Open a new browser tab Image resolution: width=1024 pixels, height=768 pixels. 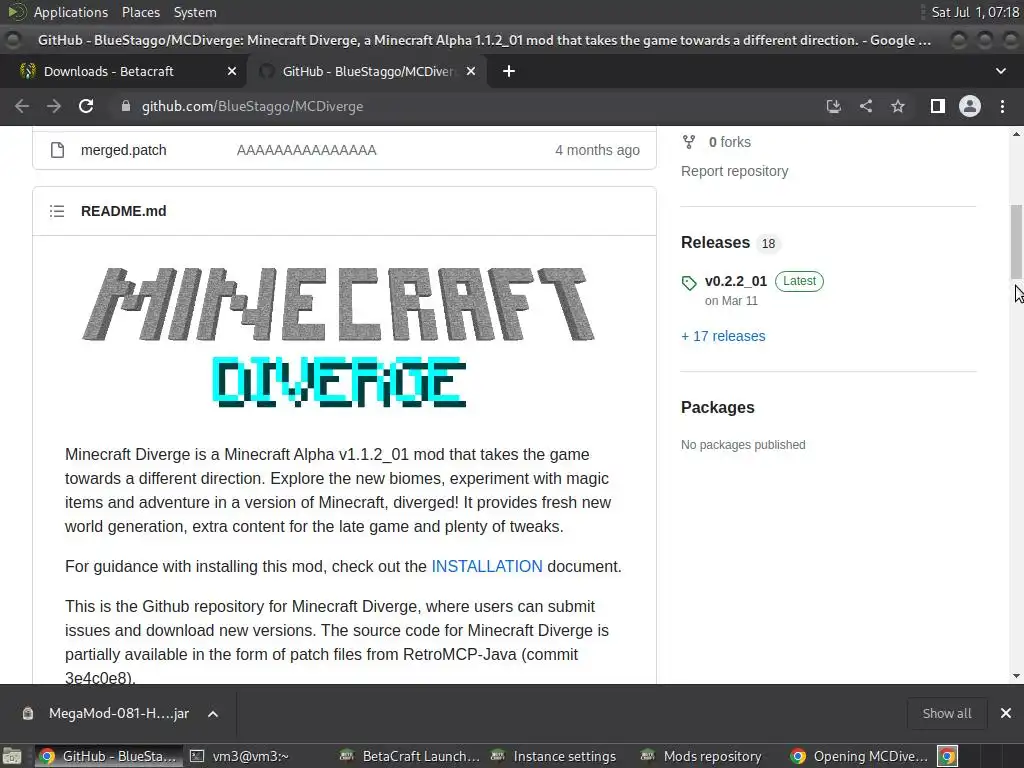[x=509, y=71]
